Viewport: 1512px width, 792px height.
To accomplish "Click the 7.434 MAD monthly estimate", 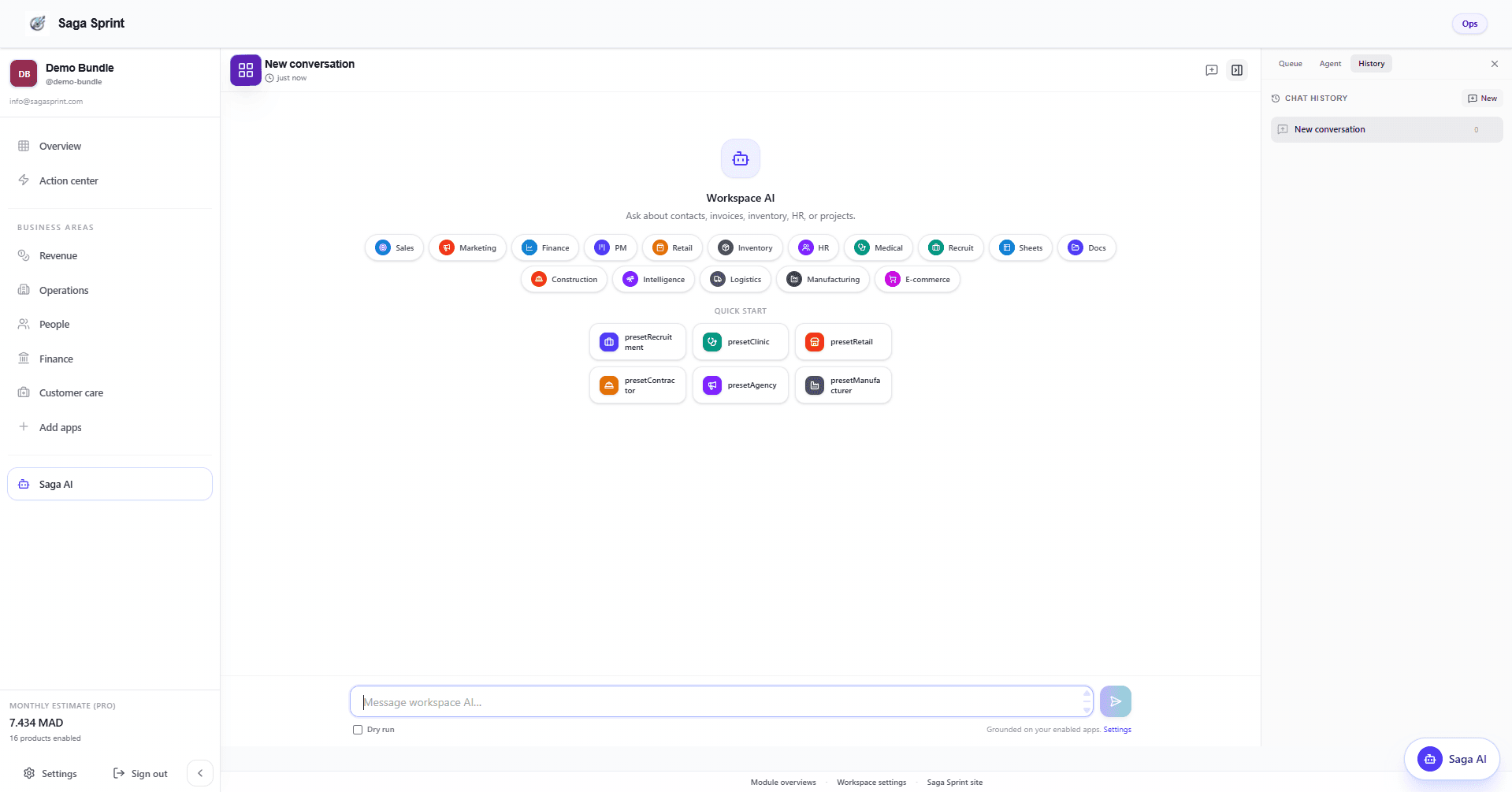I will click(x=36, y=723).
